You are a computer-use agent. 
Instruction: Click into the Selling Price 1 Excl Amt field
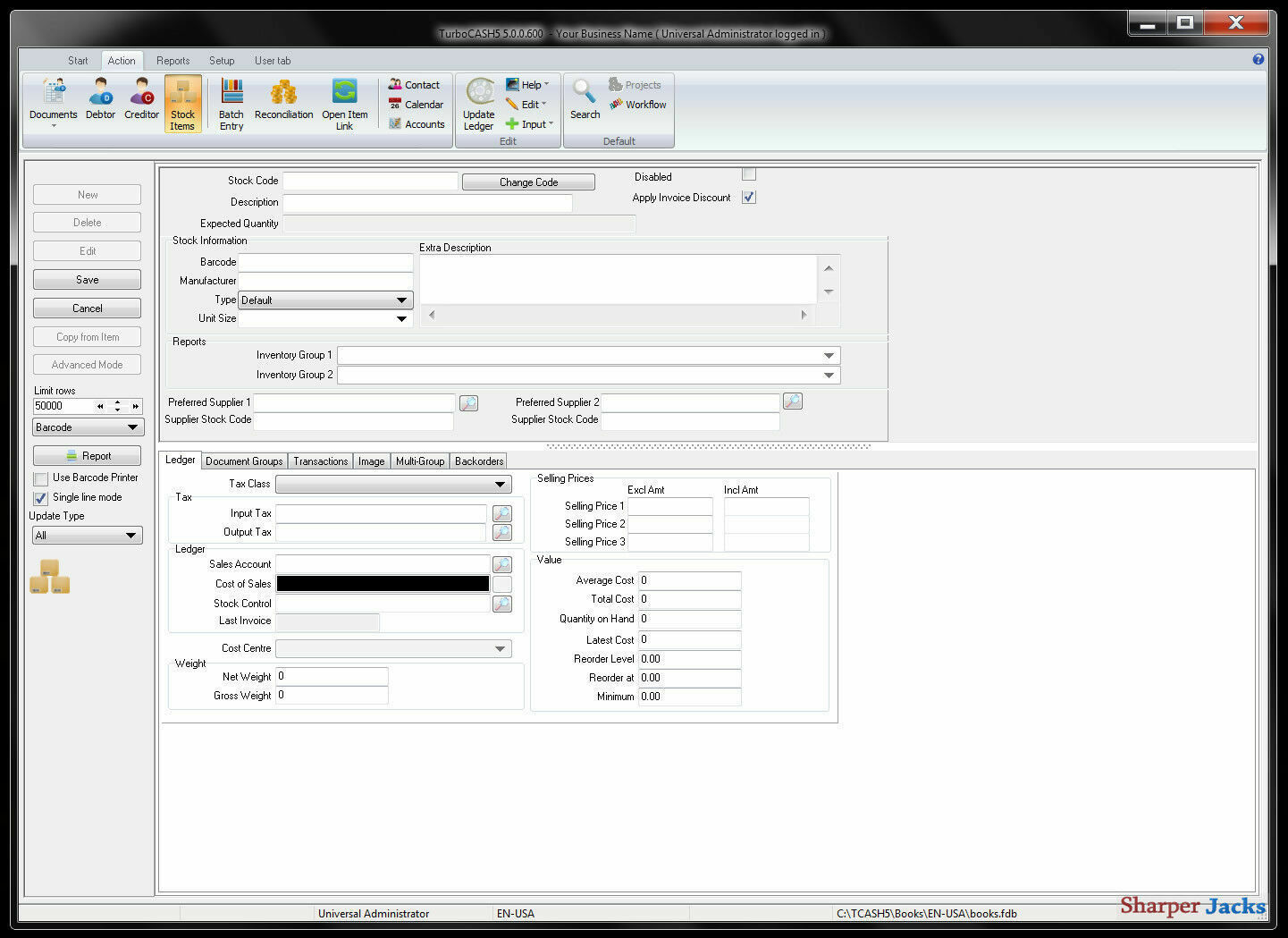coord(670,506)
